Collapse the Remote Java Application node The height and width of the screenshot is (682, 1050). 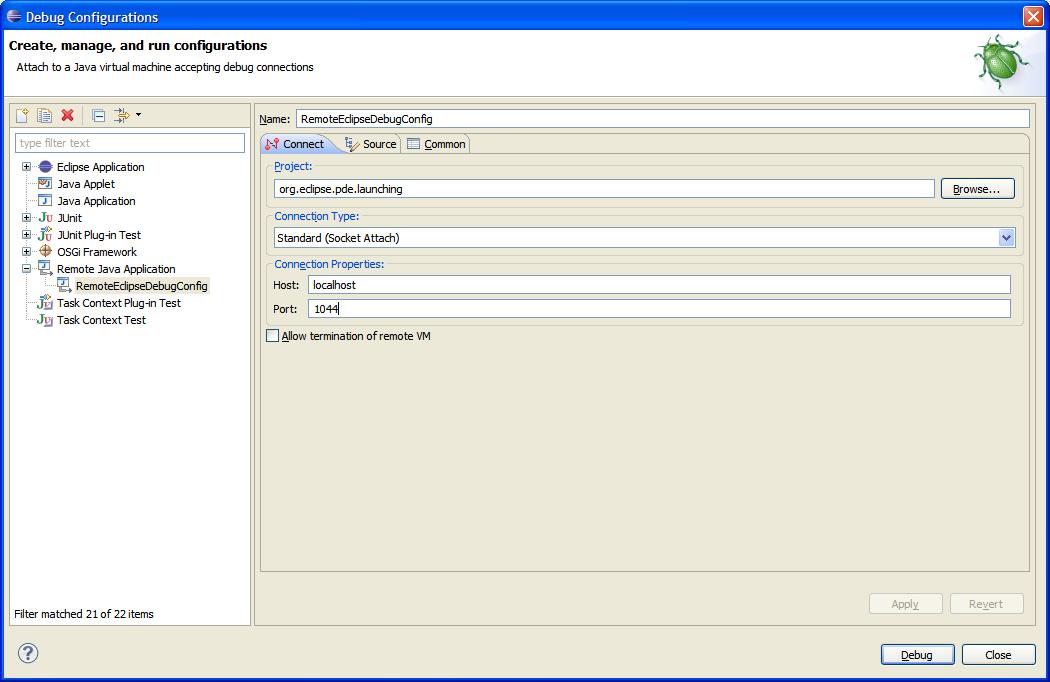point(26,269)
